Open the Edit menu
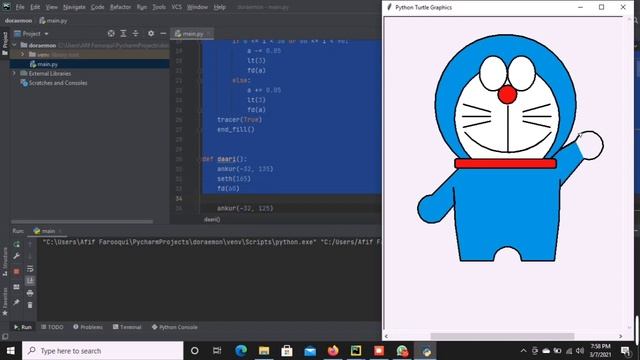Viewport: 640px width, 360px height. 35,7
